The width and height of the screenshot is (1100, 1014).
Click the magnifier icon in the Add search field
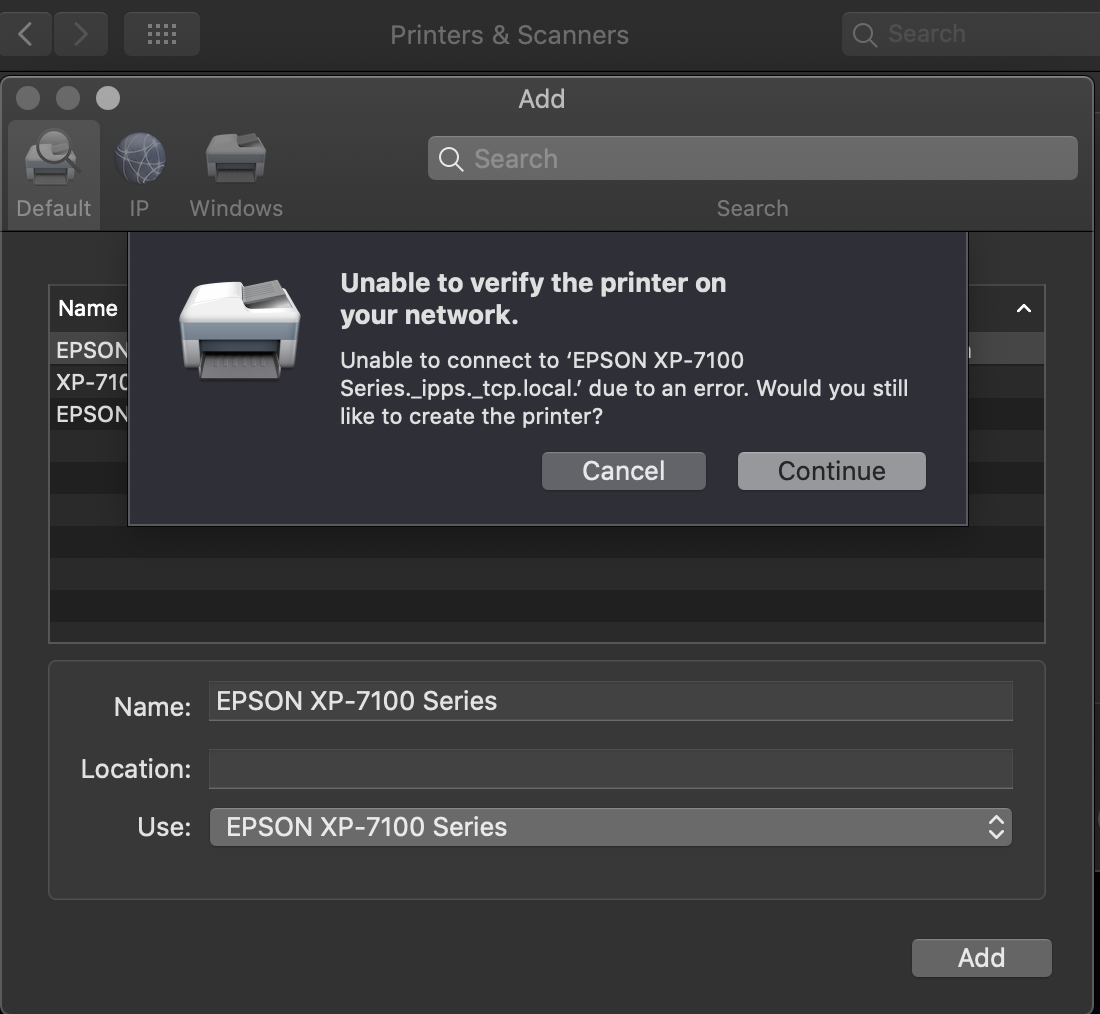tap(451, 159)
